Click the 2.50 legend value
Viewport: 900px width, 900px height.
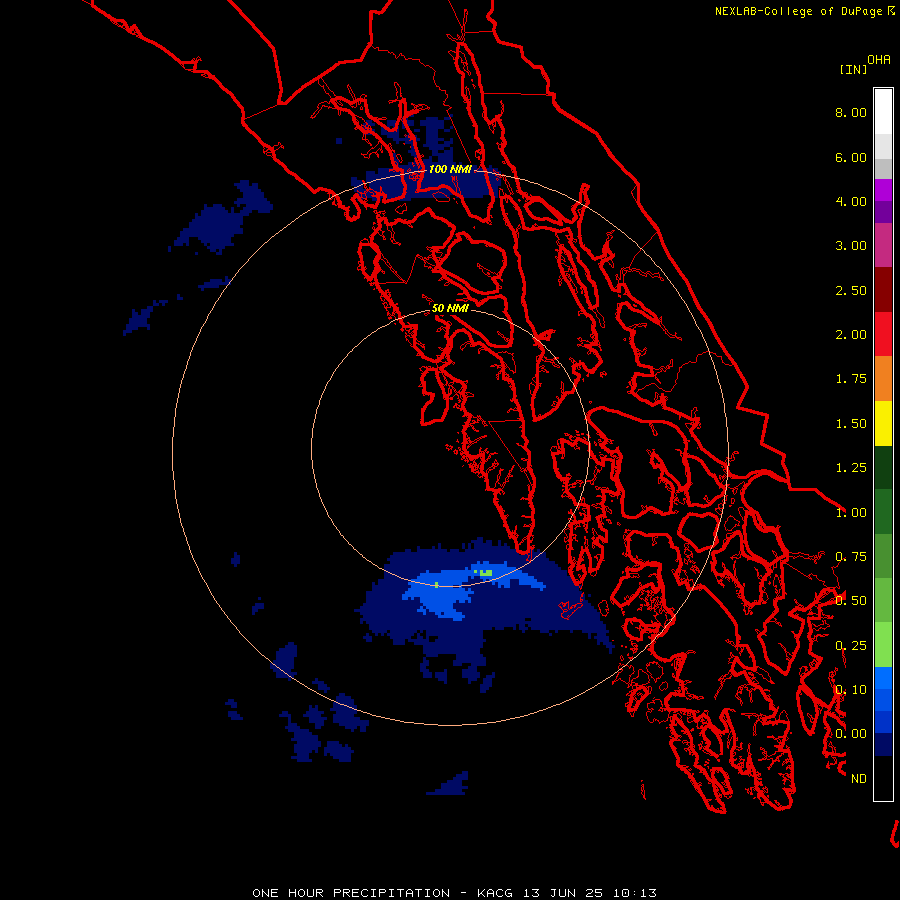pos(851,290)
